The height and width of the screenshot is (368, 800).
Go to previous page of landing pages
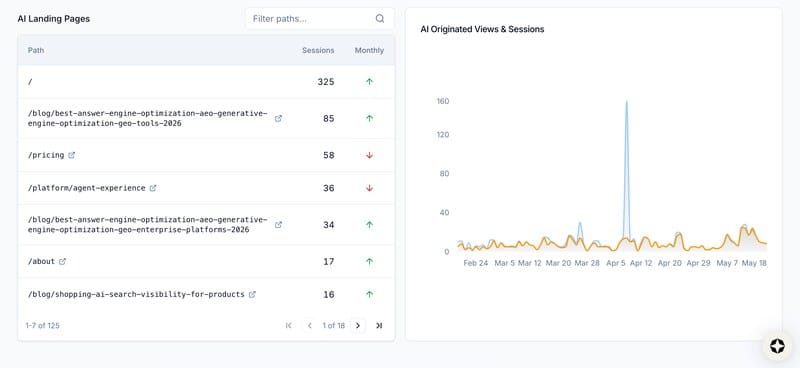309,326
